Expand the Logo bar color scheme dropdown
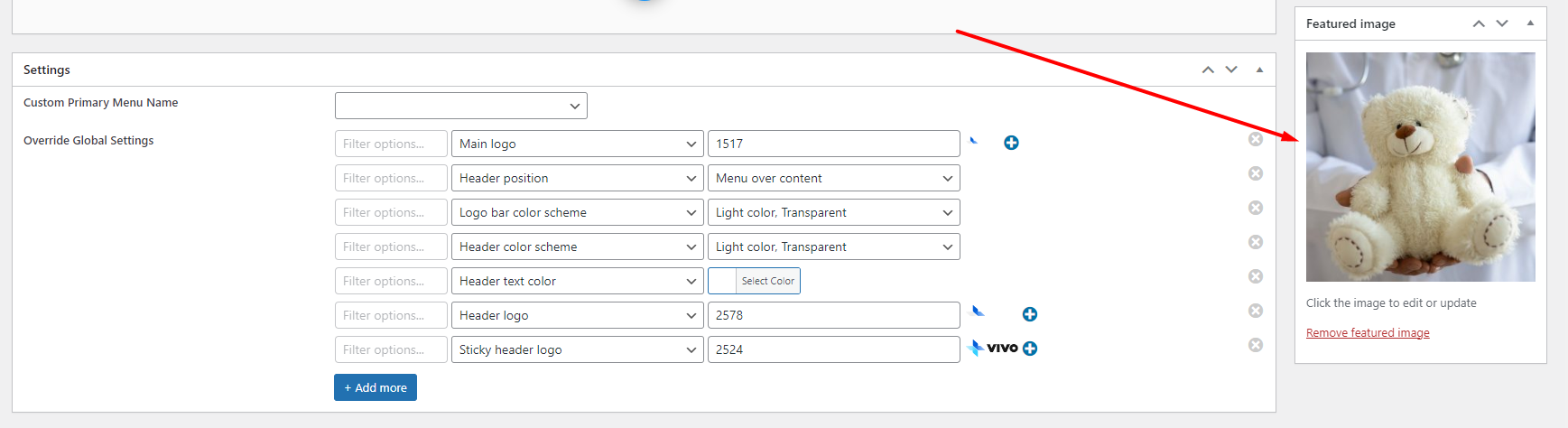This screenshot has width=1568, height=428. click(x=577, y=212)
